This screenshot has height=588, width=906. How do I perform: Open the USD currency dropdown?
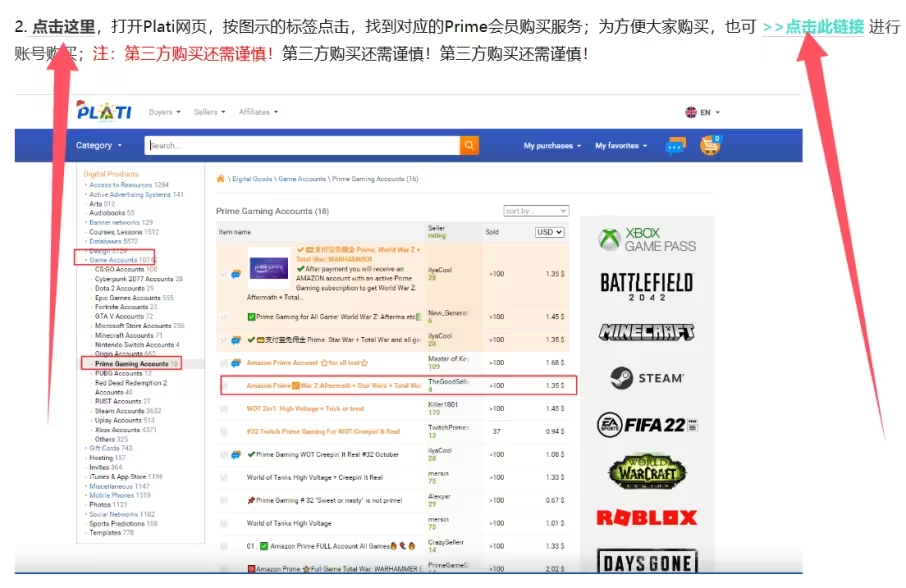pyautogui.click(x=549, y=232)
